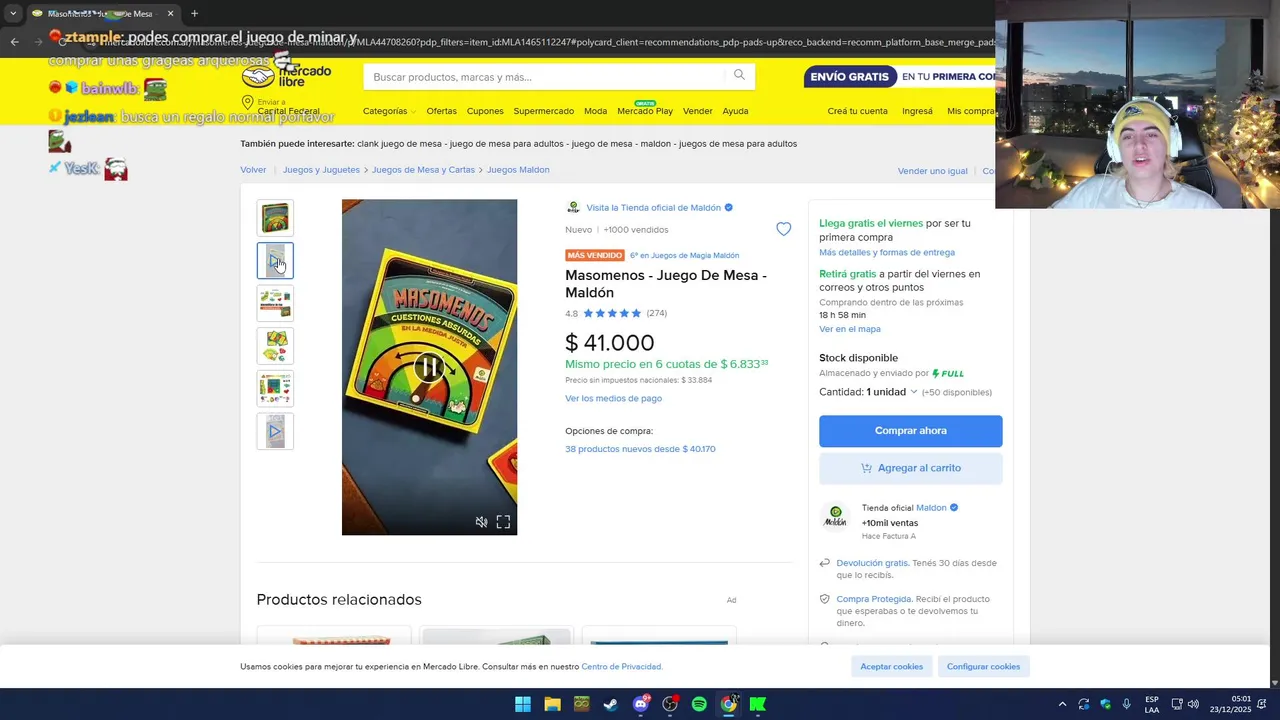Click Más detalles y formas de entrega
The image size is (1280, 720).
click(x=887, y=253)
